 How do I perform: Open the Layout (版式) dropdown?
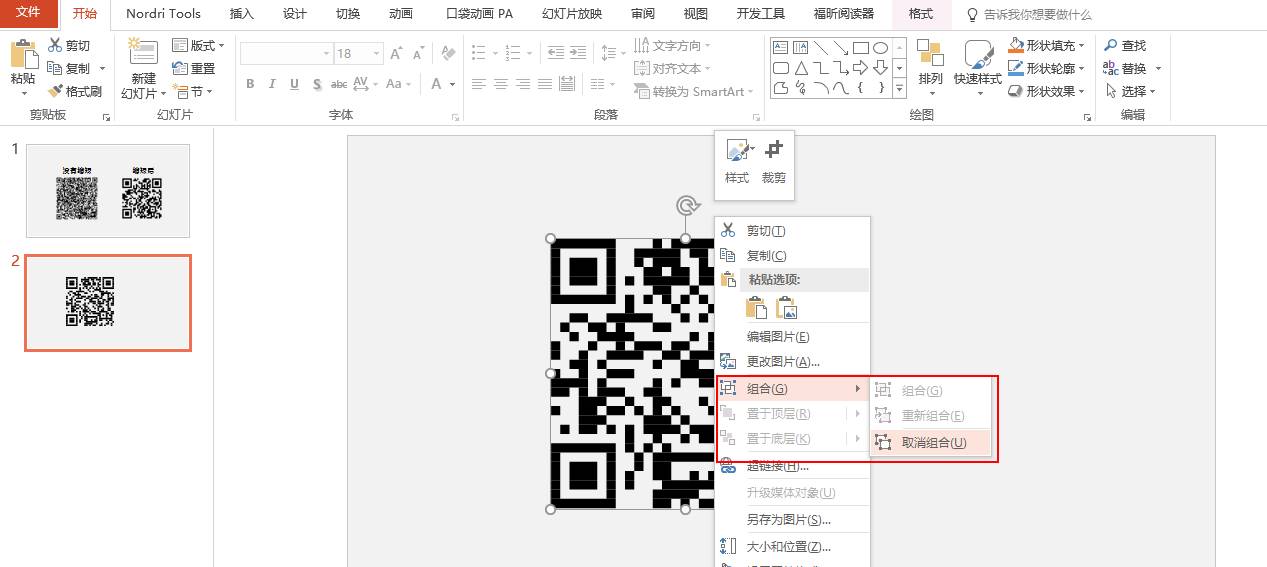click(198, 45)
